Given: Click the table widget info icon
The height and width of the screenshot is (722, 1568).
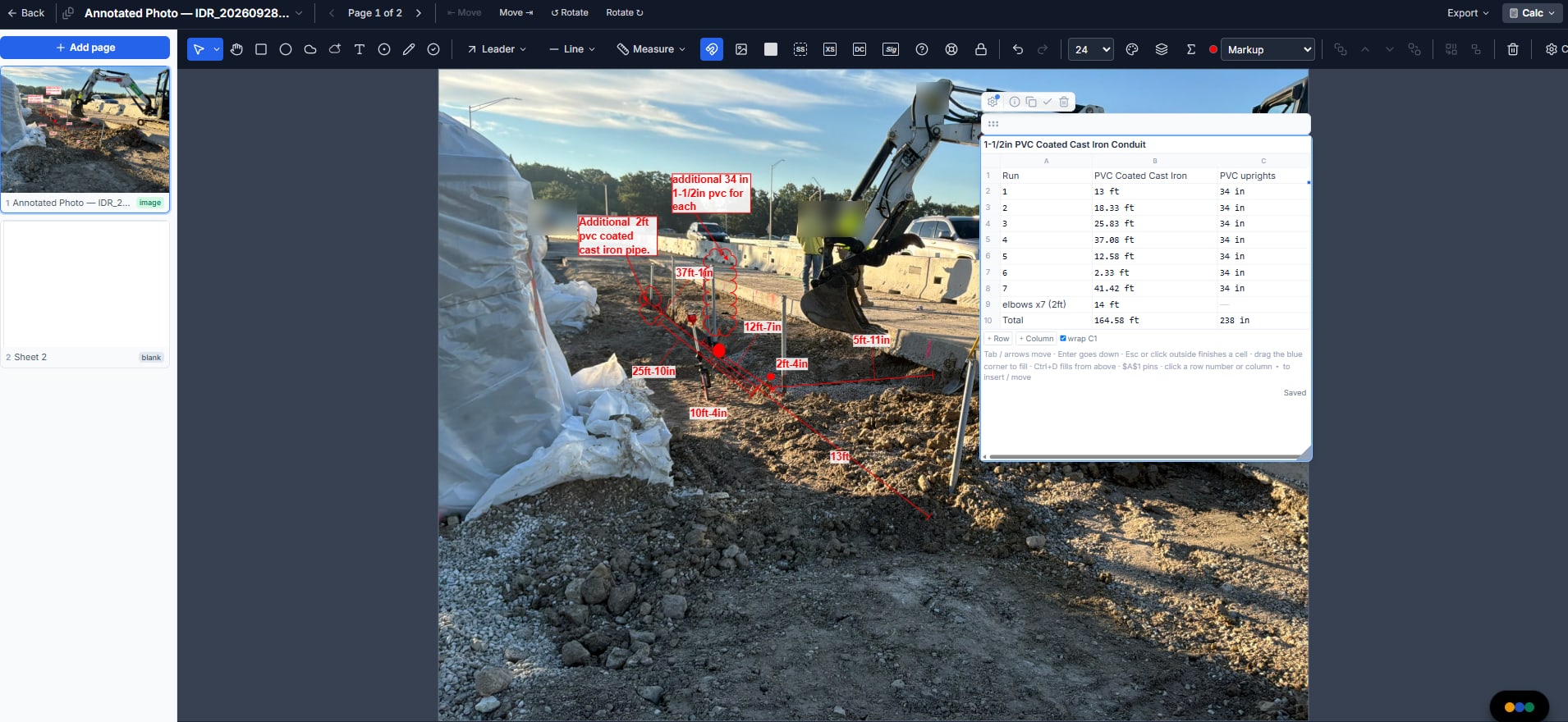Looking at the screenshot, I should 1015,102.
